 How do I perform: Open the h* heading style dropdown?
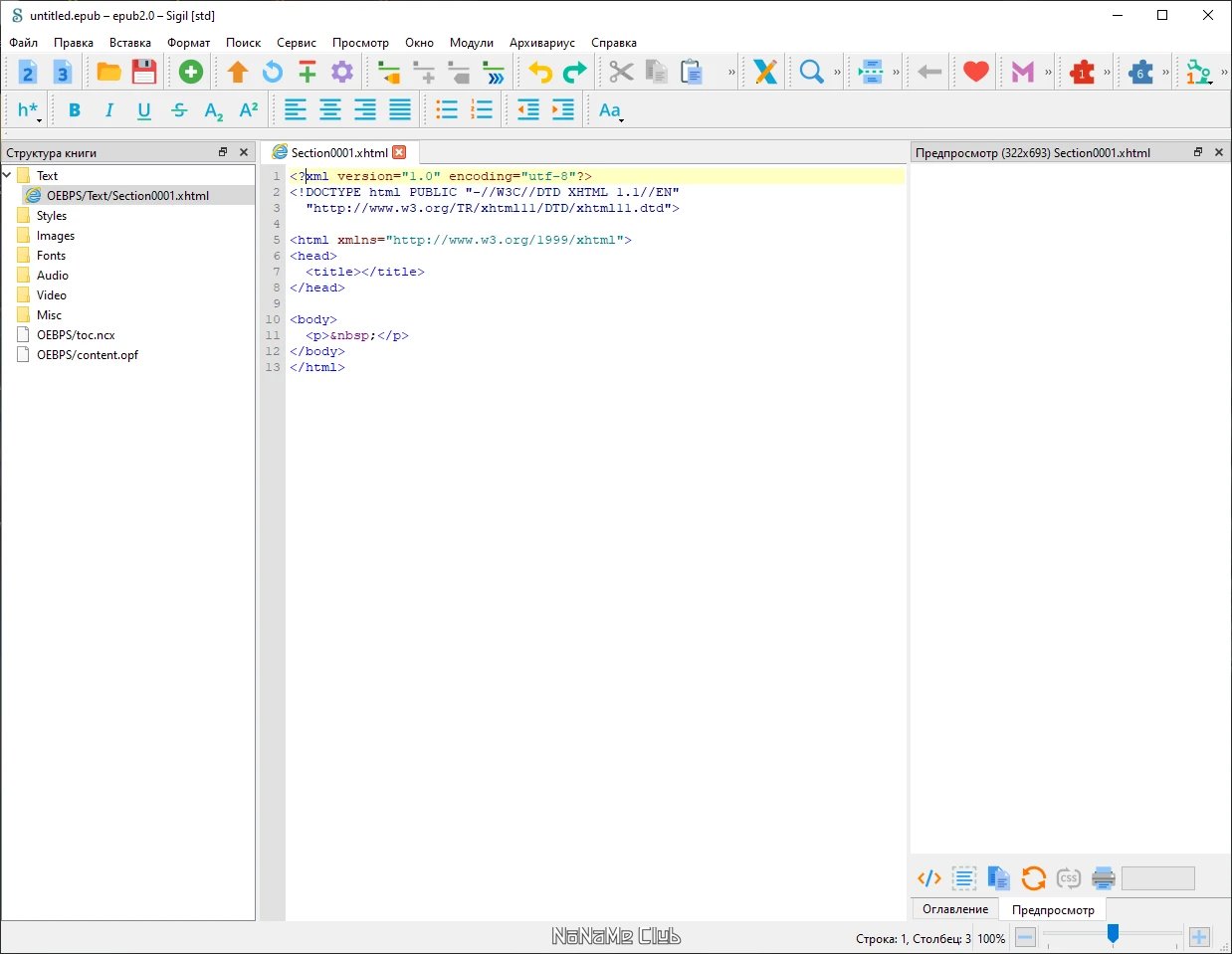[x=29, y=110]
